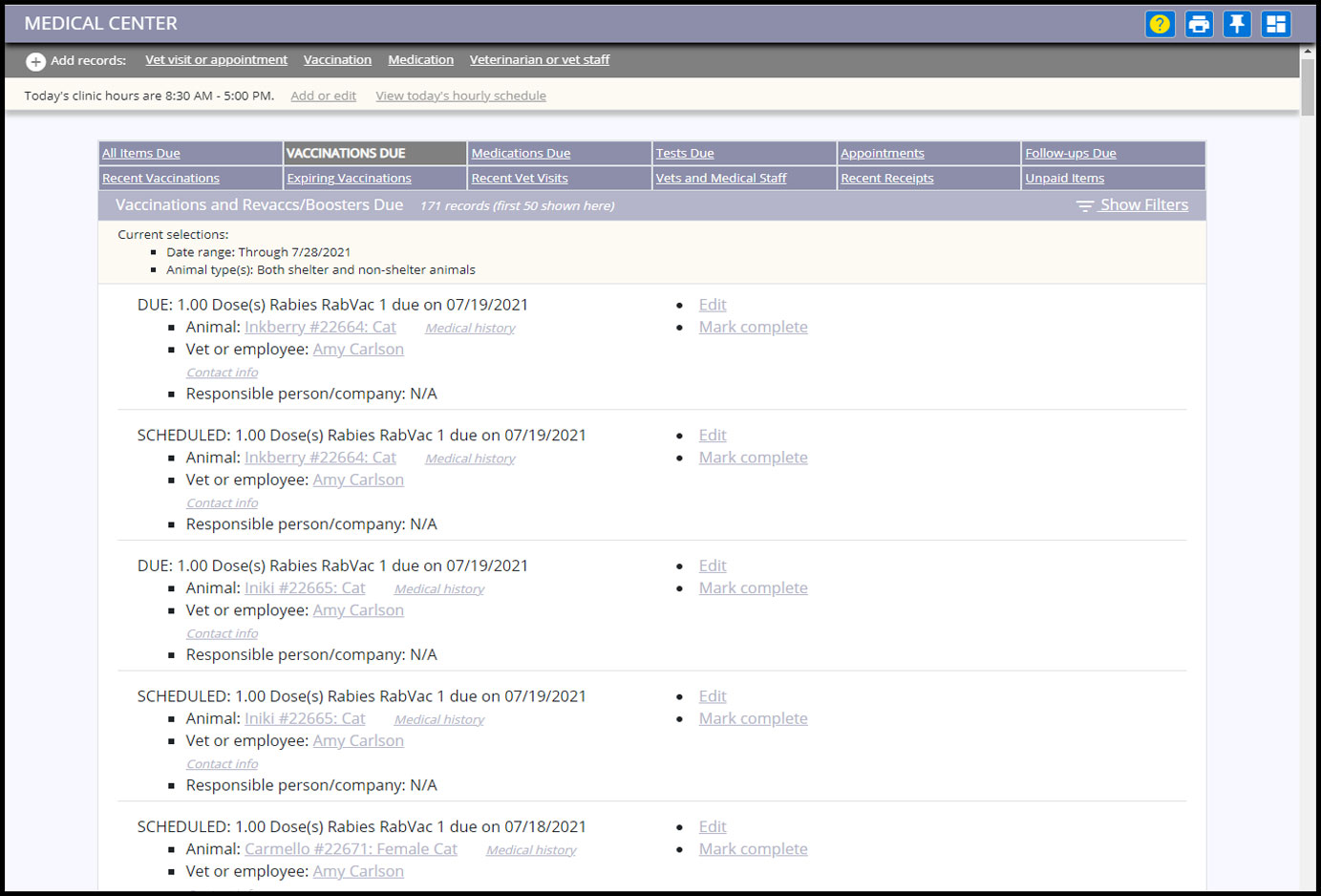Edit the DUE Iniki record
The width and height of the screenshot is (1321, 896).
713,565
